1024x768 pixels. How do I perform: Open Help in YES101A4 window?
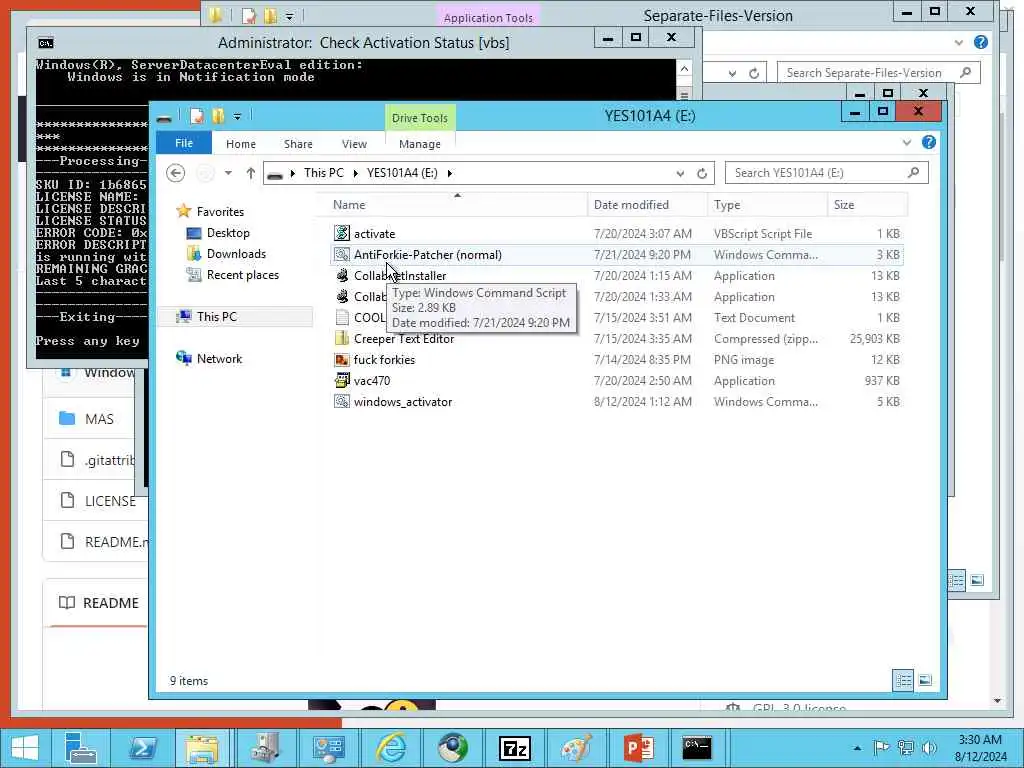pos(929,142)
